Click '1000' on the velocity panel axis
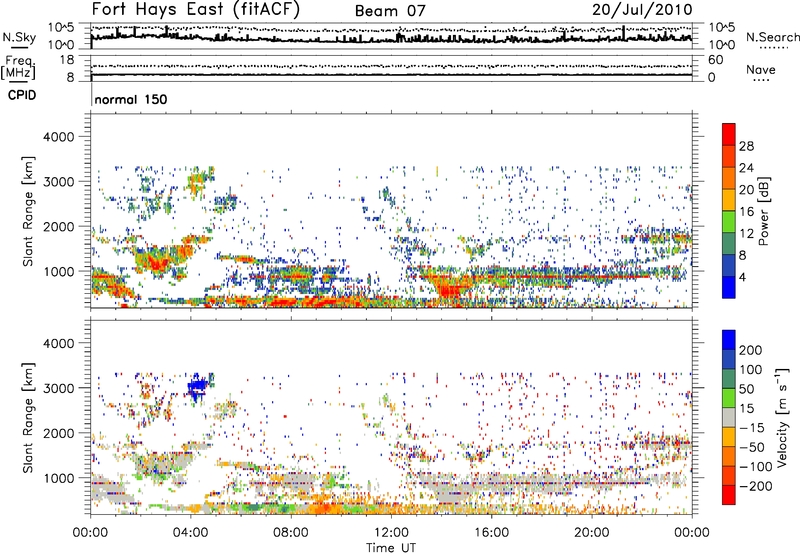800x554 pixels. point(59,478)
